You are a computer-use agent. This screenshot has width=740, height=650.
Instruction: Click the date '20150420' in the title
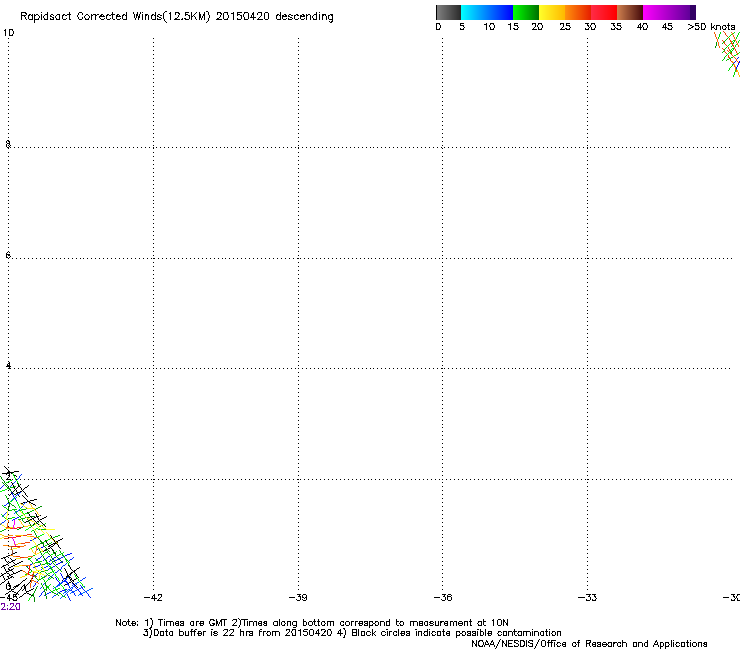(x=243, y=16)
